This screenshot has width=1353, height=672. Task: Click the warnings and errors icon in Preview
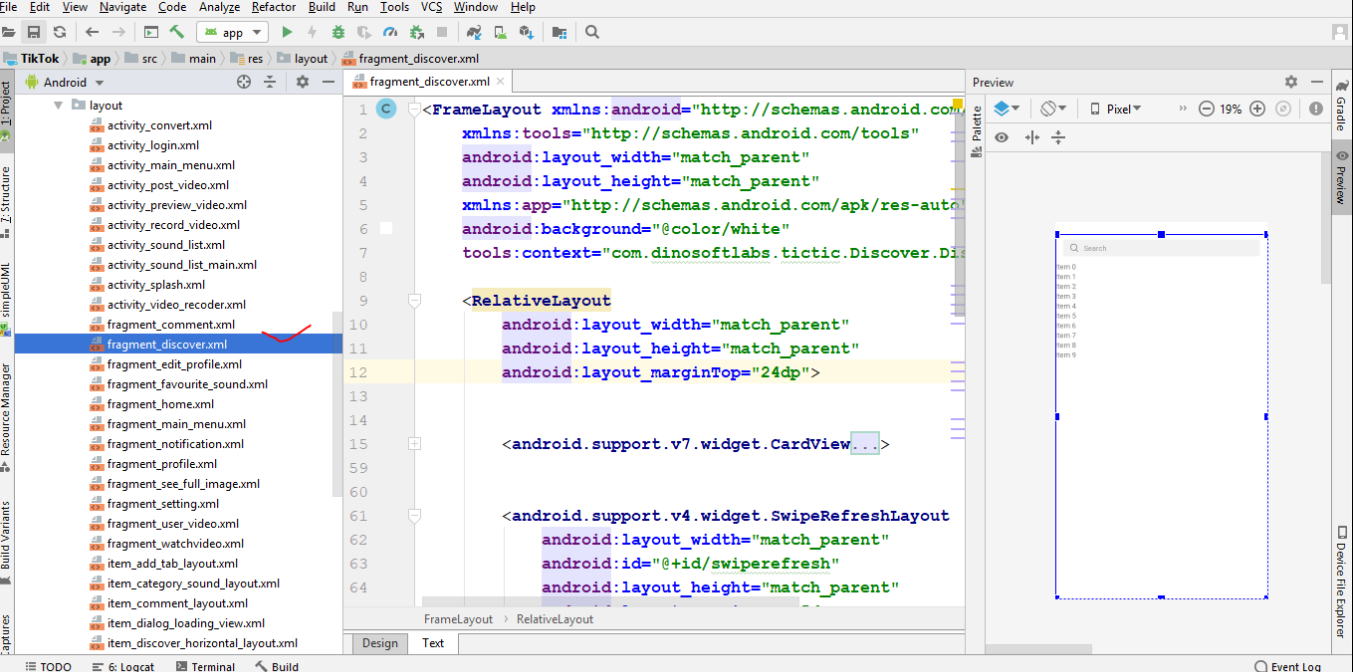pos(1316,109)
